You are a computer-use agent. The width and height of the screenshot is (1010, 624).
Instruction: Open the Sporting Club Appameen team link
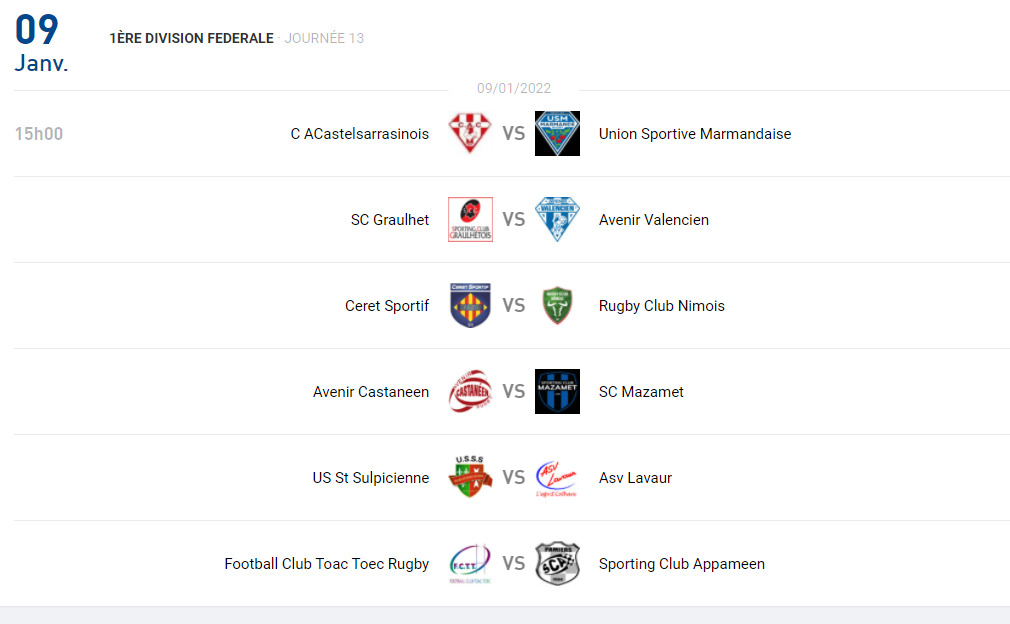[681, 563]
